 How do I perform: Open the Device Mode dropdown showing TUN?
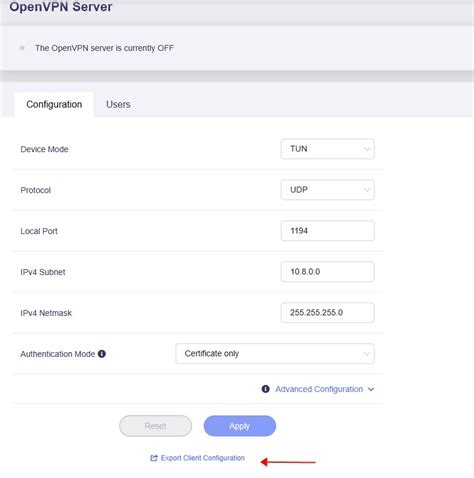(x=328, y=149)
